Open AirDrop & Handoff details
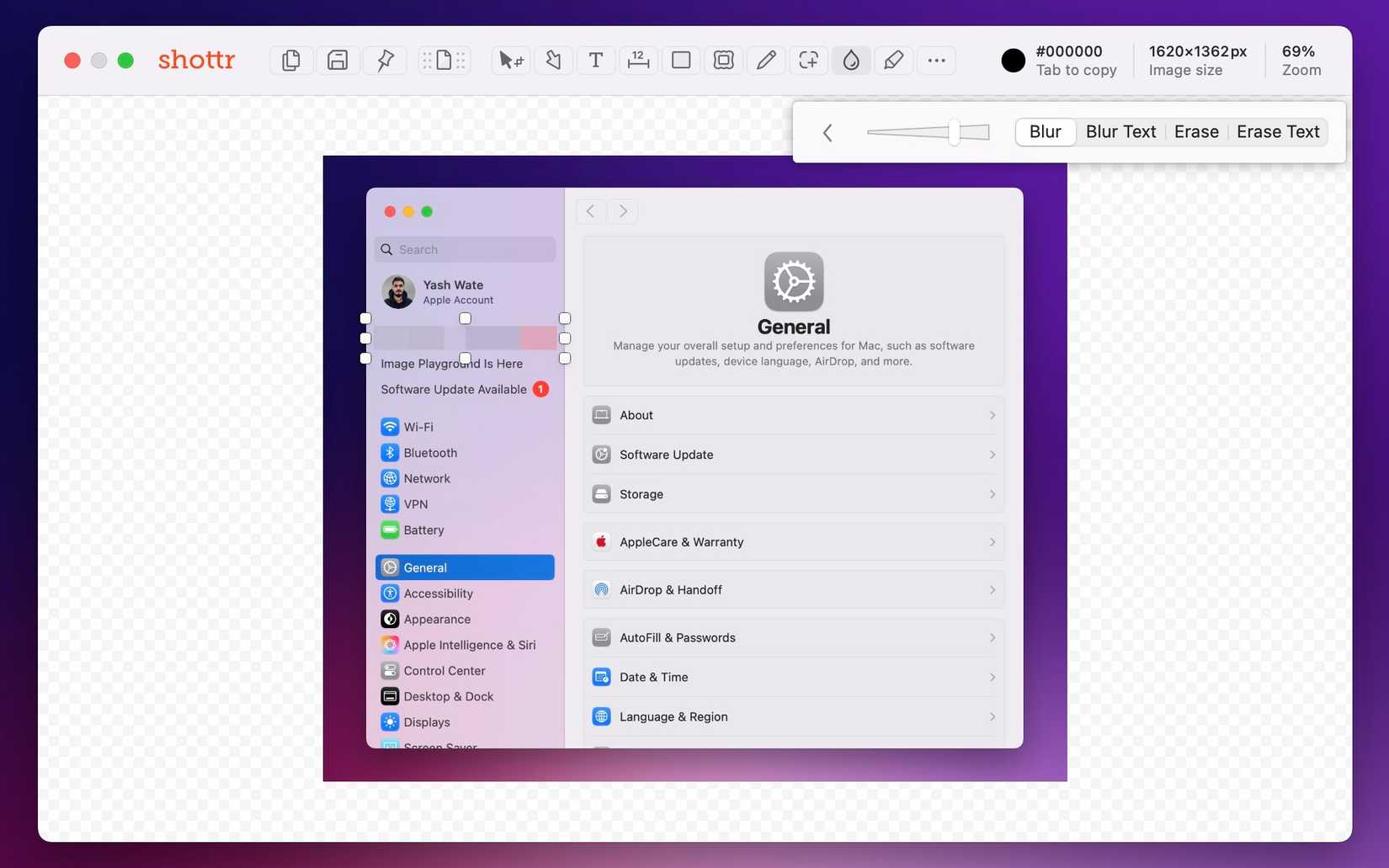The image size is (1389, 868). click(793, 589)
